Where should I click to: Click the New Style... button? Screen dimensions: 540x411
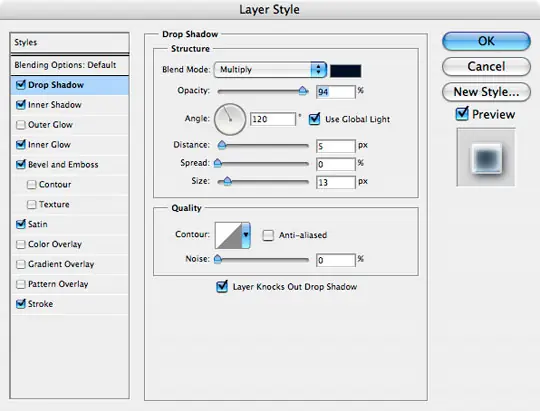tap(486, 92)
